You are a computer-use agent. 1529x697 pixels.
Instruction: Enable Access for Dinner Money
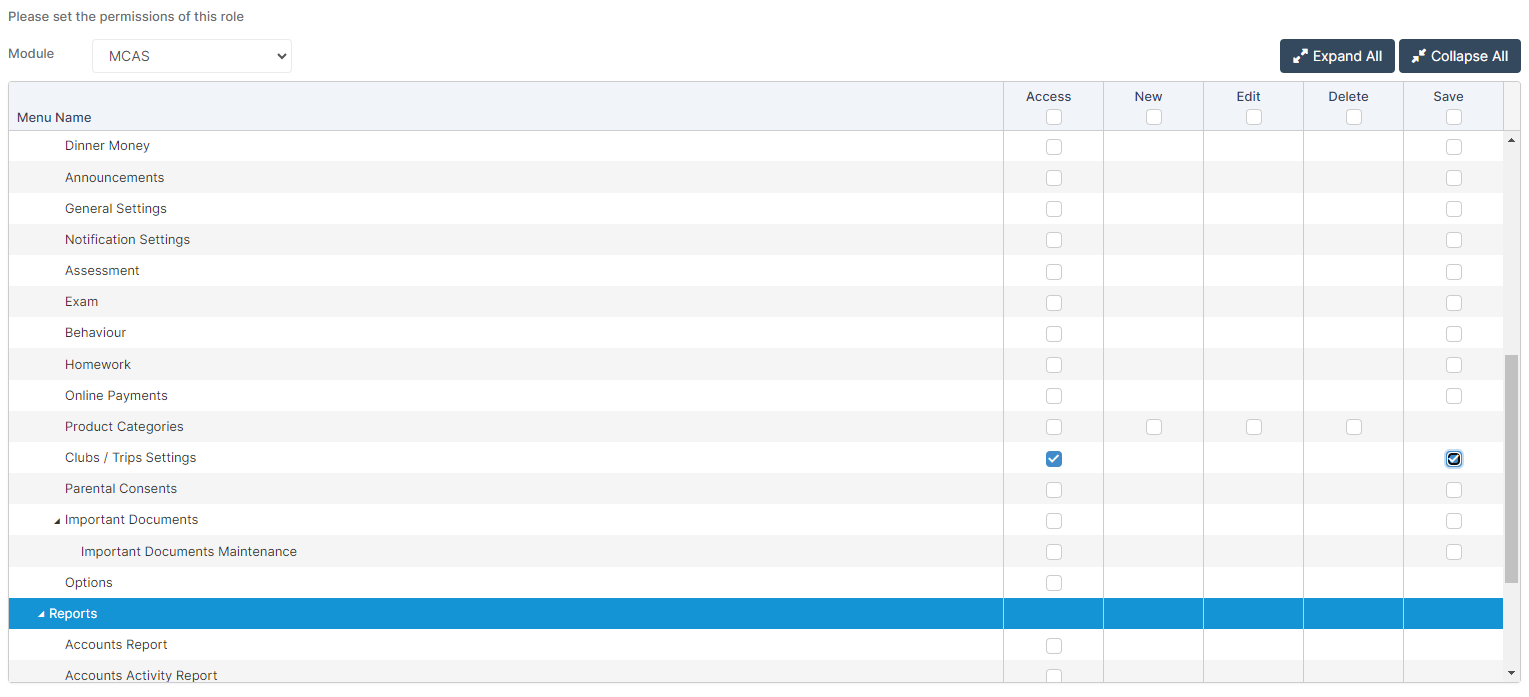[1054, 147]
